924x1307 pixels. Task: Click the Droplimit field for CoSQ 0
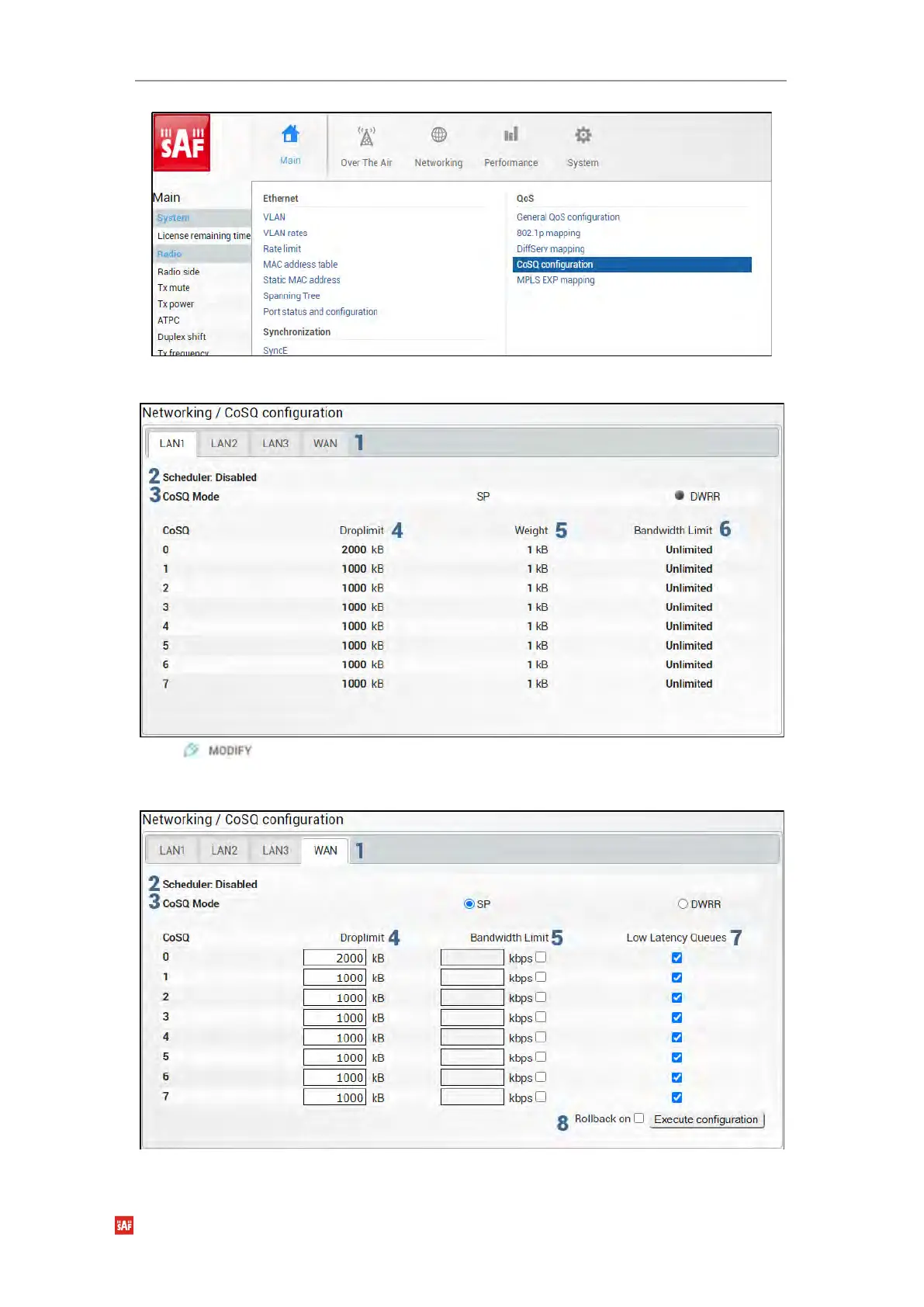(334, 958)
